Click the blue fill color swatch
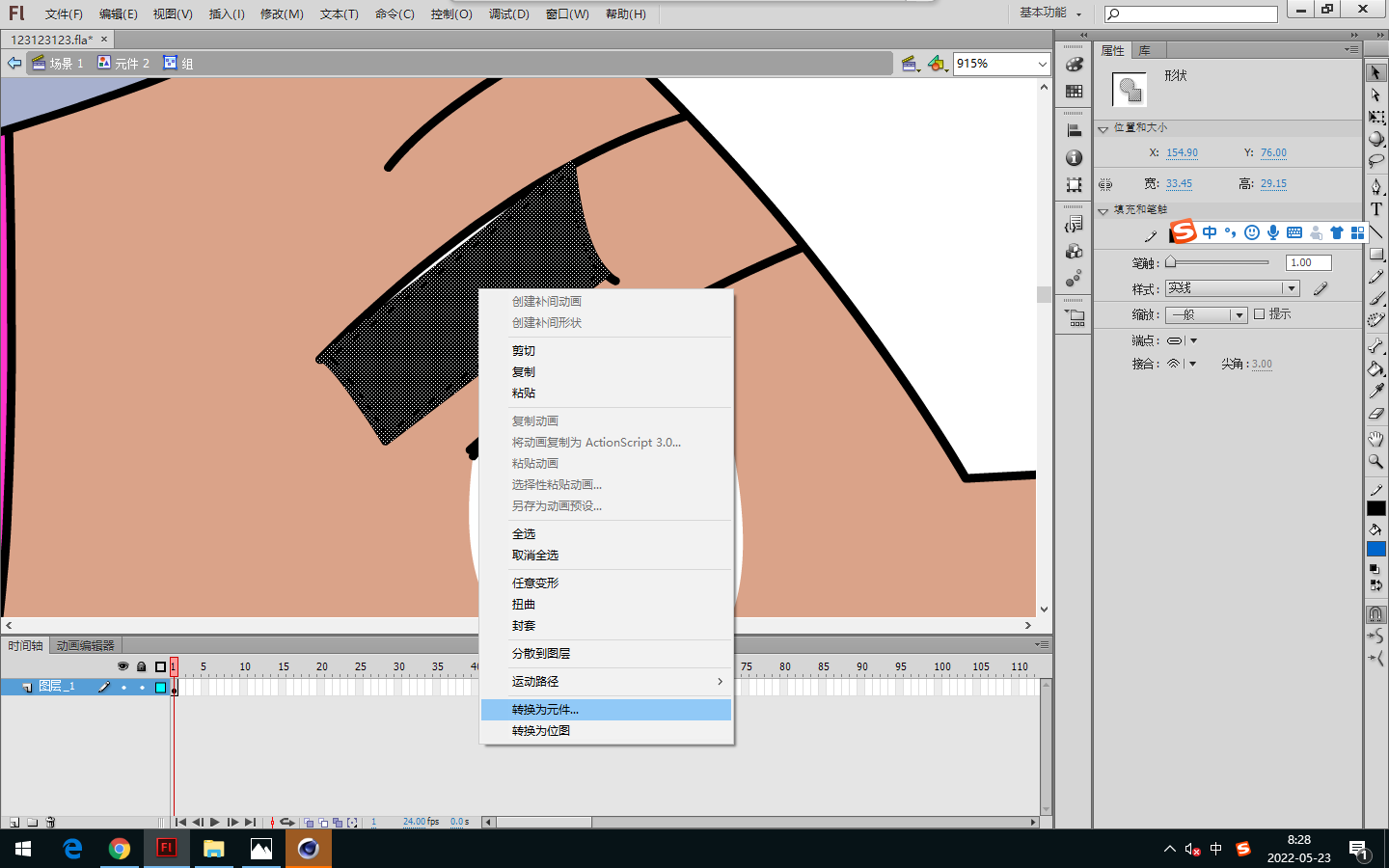This screenshot has height=868, width=1389. (x=1376, y=549)
